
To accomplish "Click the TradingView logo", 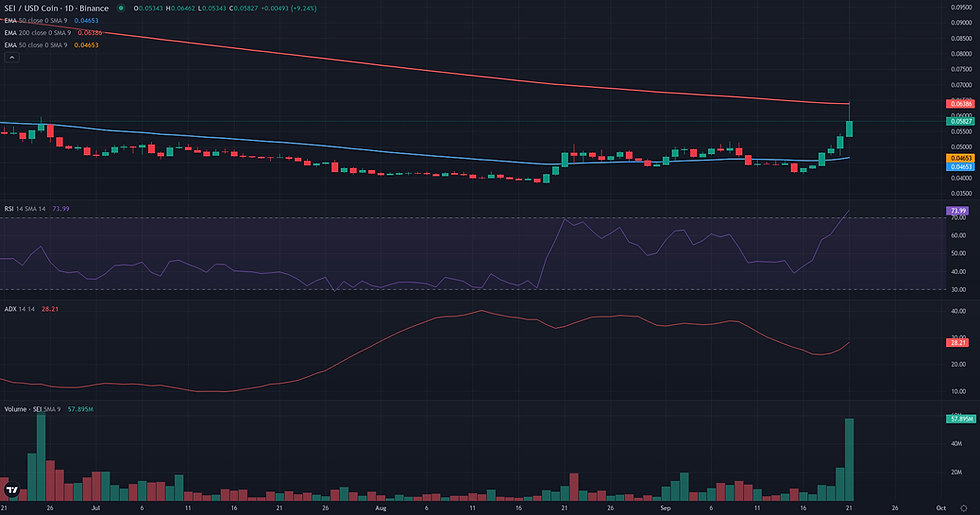I will coord(11,489).
